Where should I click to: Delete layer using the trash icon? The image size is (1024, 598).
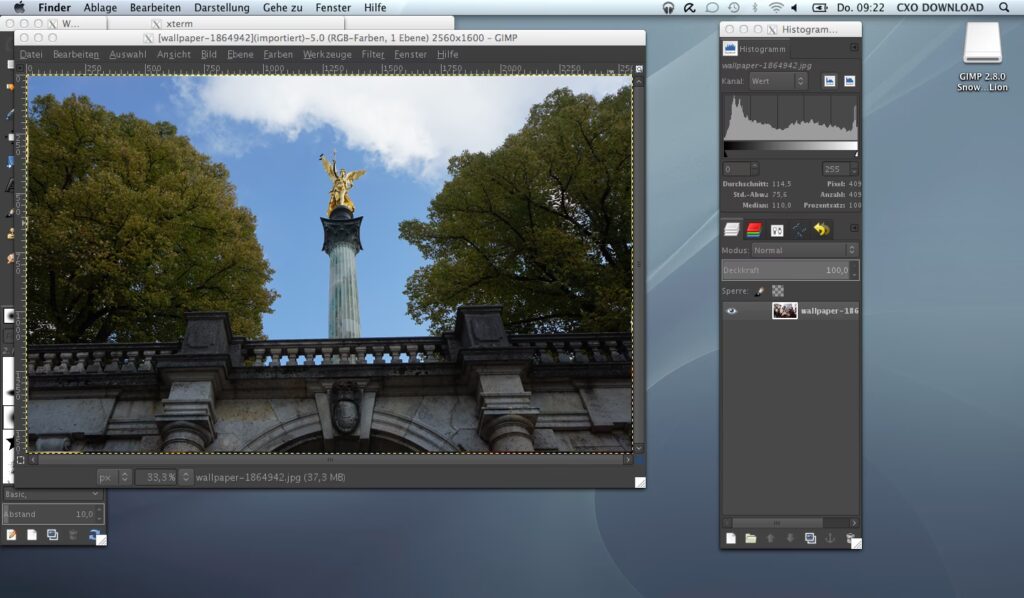[850, 539]
